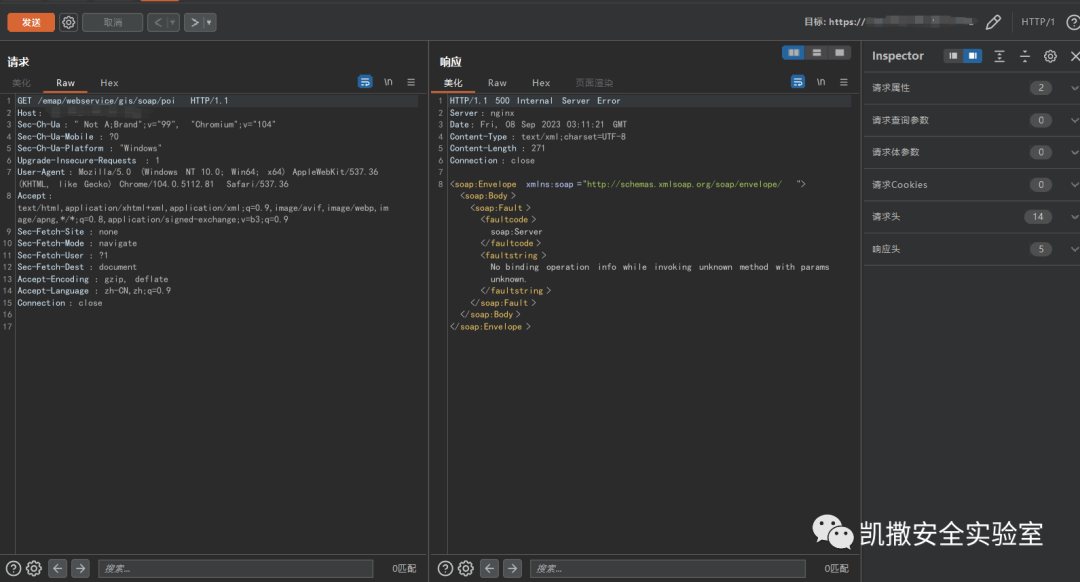Expand 响应头 section in Inspector

click(1074, 249)
